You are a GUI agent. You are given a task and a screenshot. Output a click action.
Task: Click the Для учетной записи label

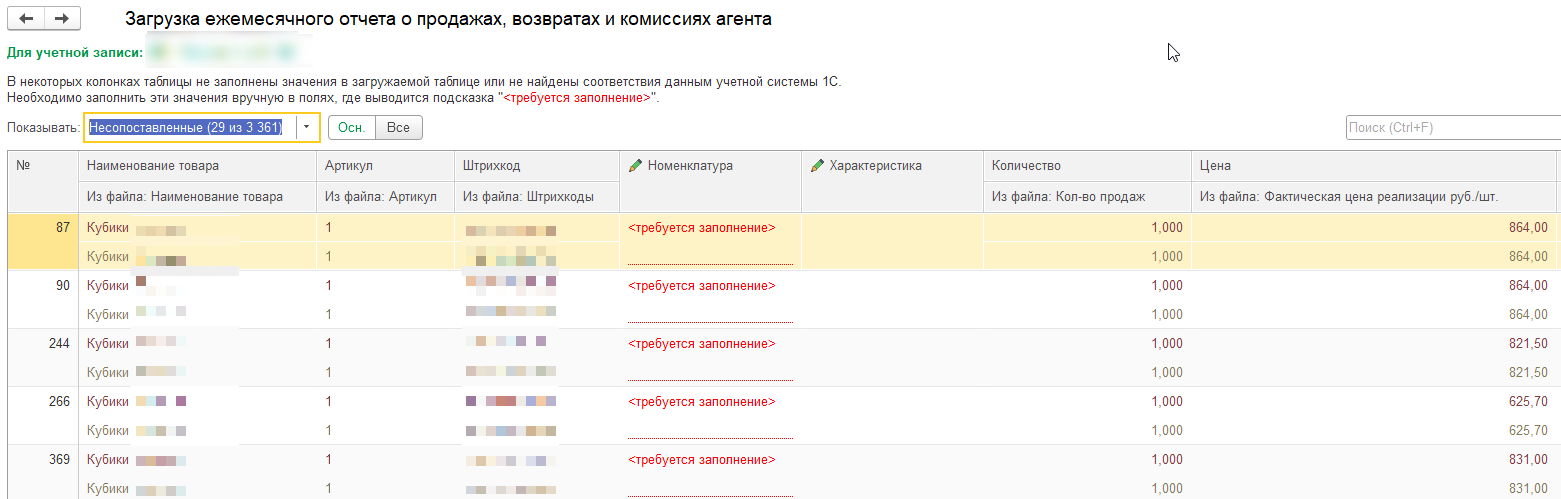click(75, 51)
